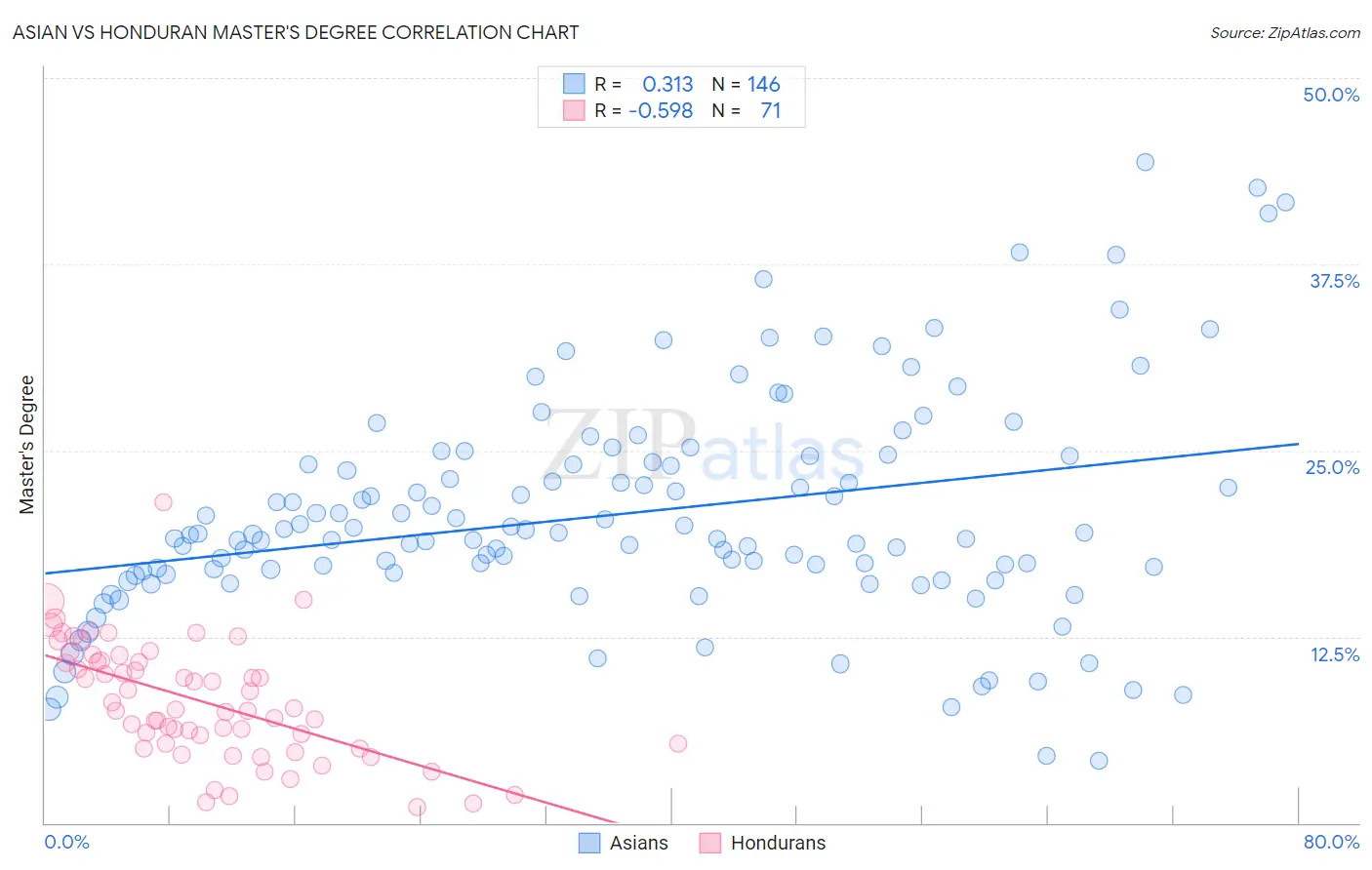The width and height of the screenshot is (1372, 870).
Task: Select the R value -0.598 in the stats box
Action: [661, 110]
